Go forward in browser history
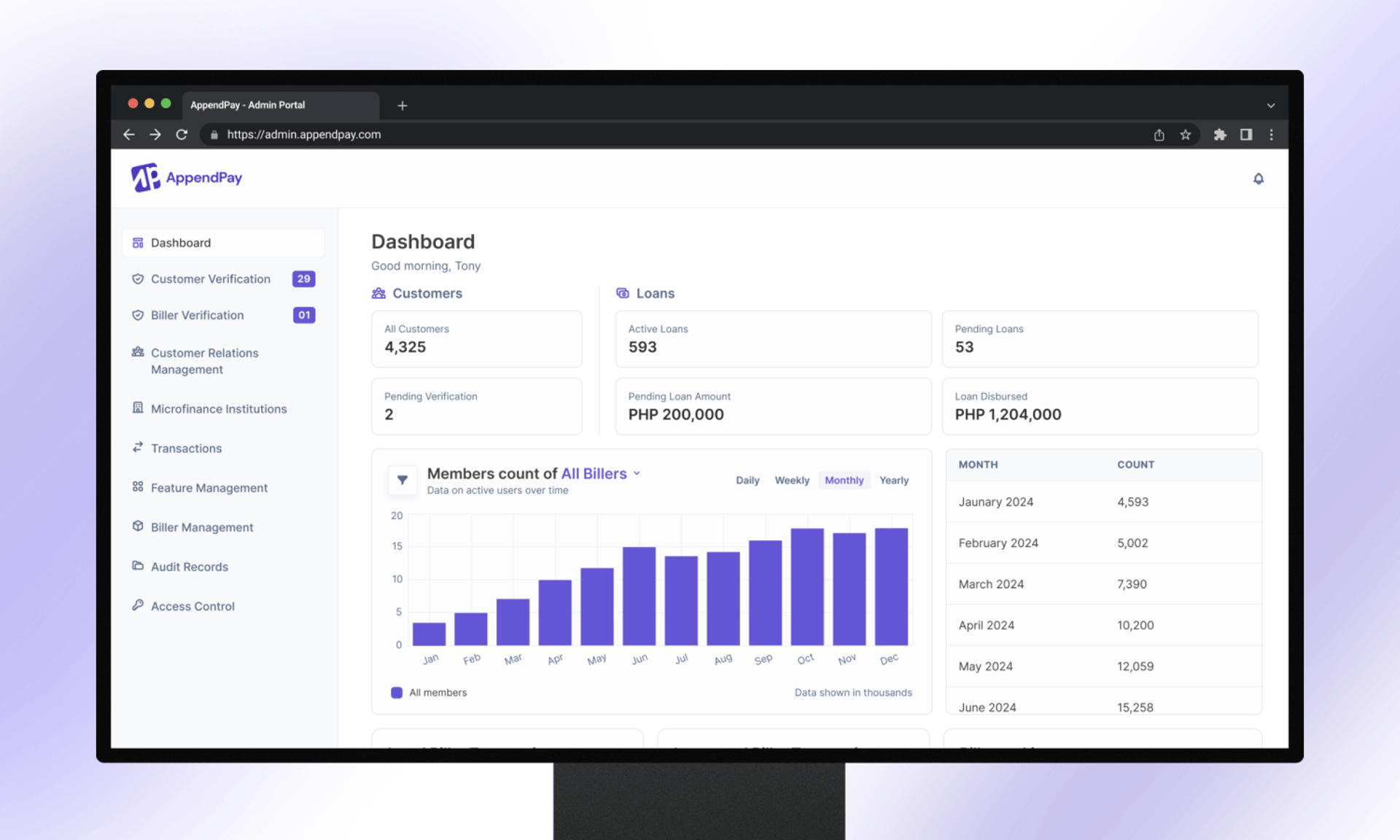1400x840 pixels. coord(155,134)
